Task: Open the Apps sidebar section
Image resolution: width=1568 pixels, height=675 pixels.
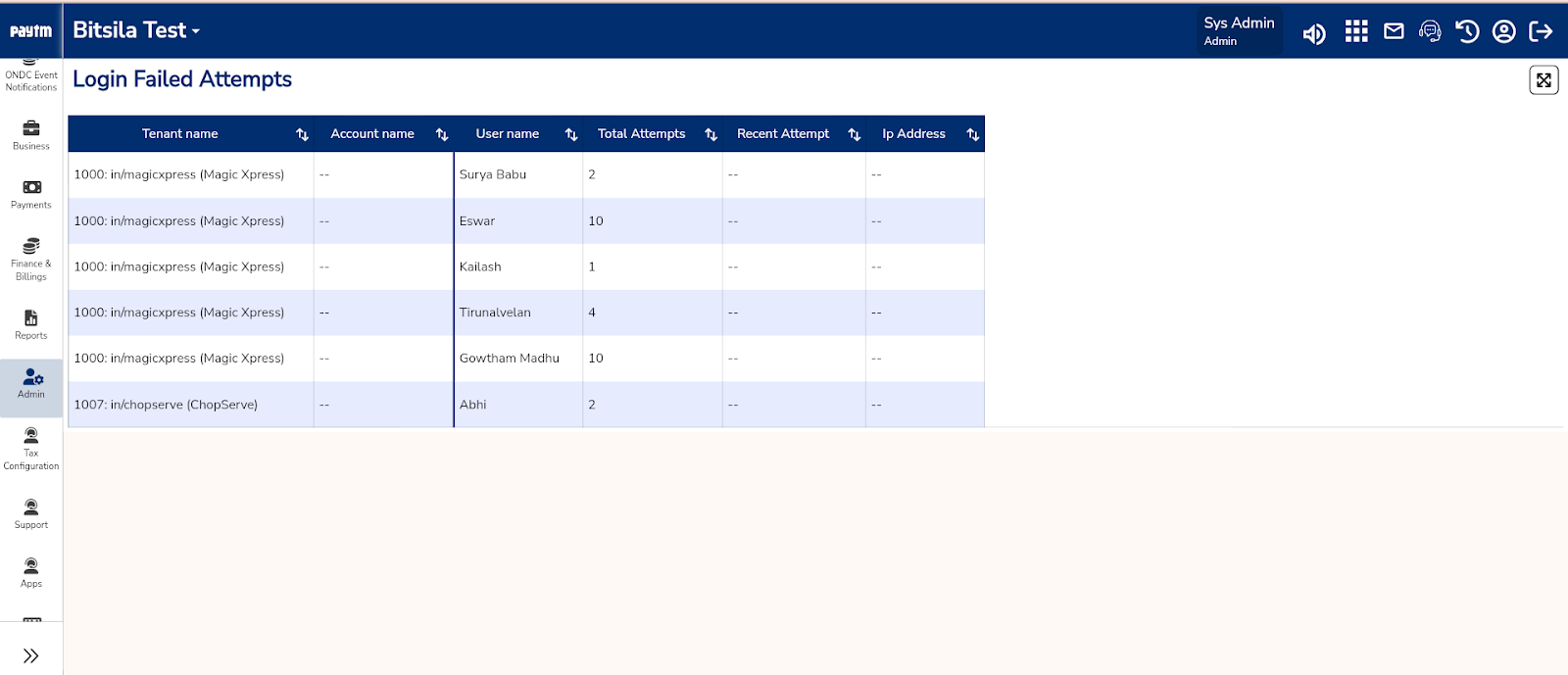Action: click(31, 573)
